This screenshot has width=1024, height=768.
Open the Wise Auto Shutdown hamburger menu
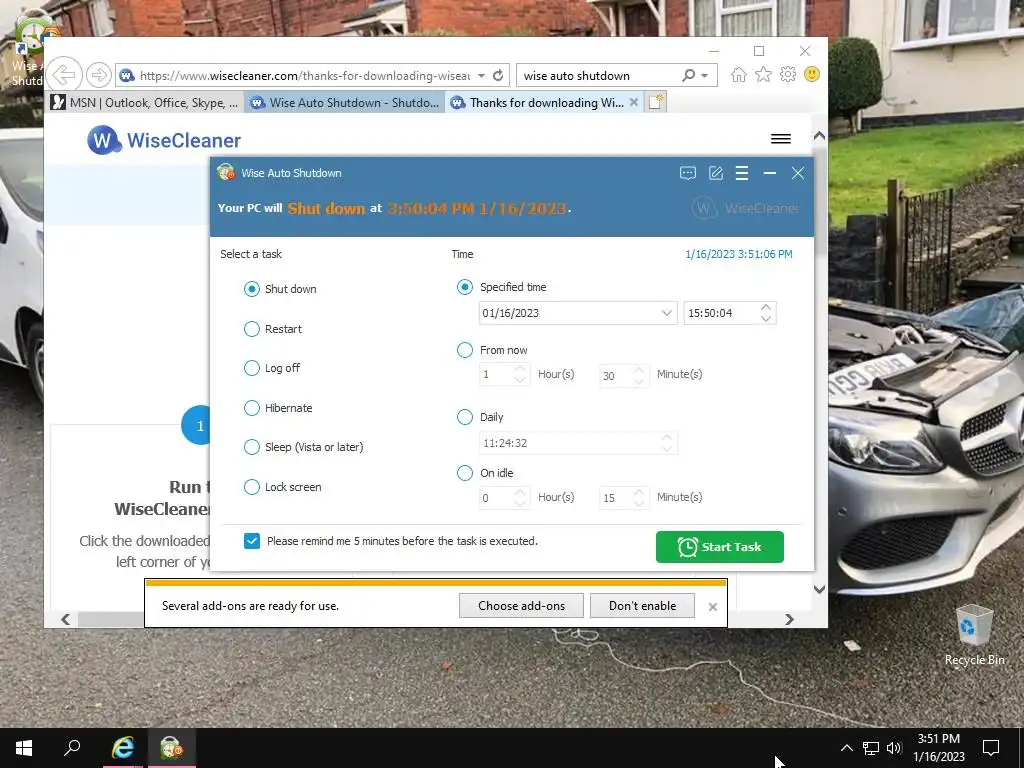(742, 173)
